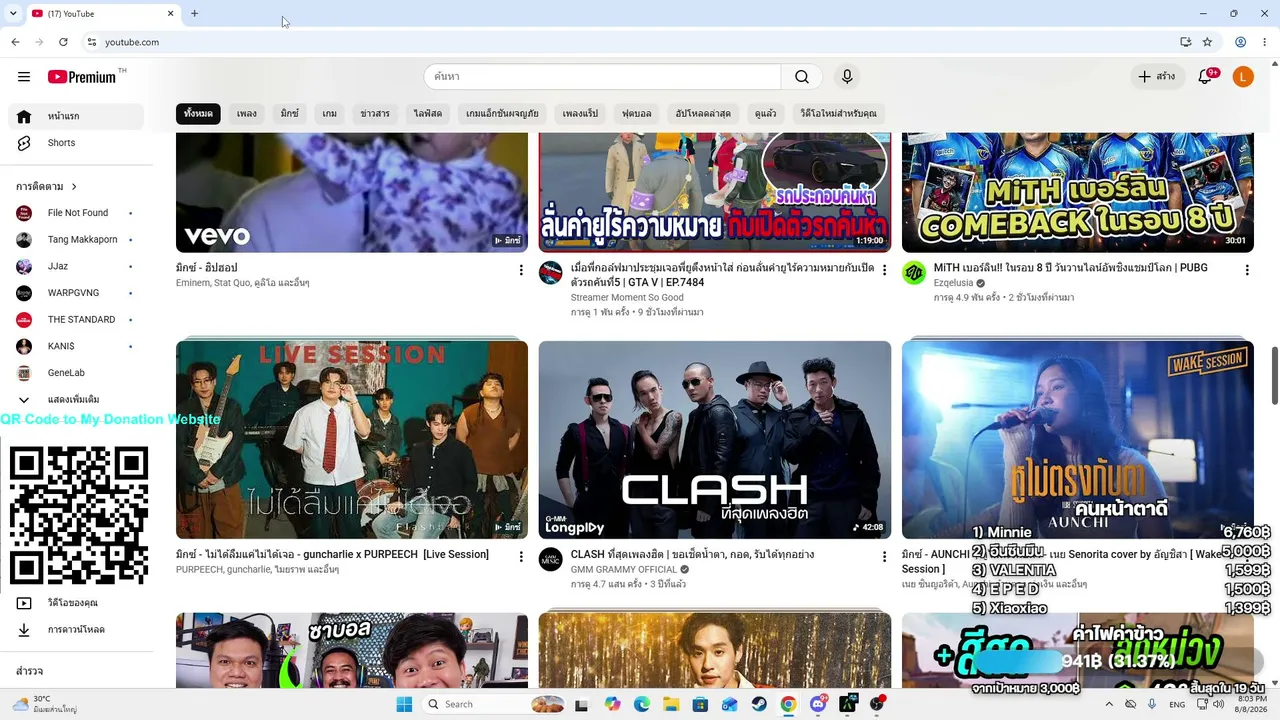Open the CLASH ที่สุดเพลงฮิต video title
This screenshot has width=1280, height=720.
[692, 554]
